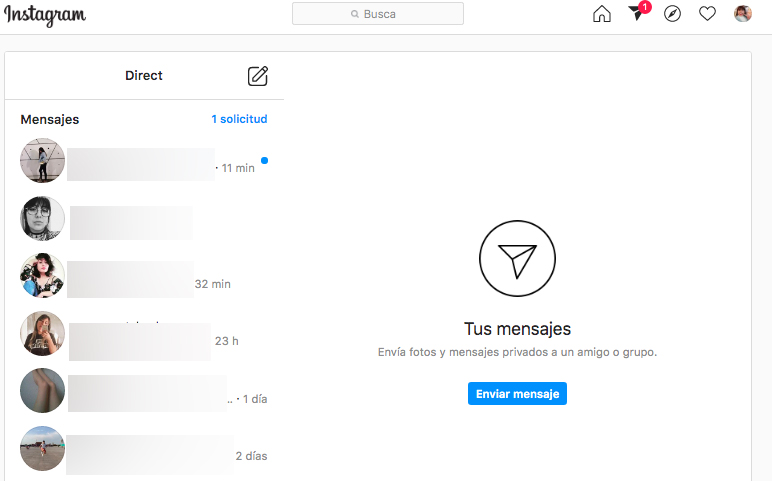
Task: Compose a new message with pencil icon
Action: point(258,76)
